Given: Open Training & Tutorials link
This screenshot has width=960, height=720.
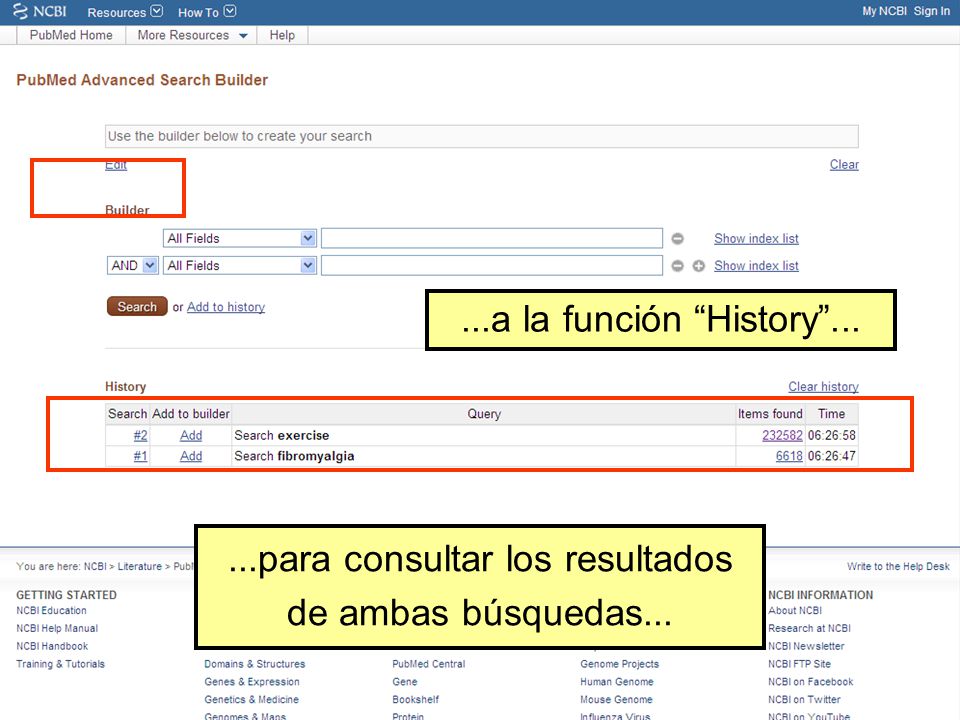Looking at the screenshot, I should tap(61, 664).
